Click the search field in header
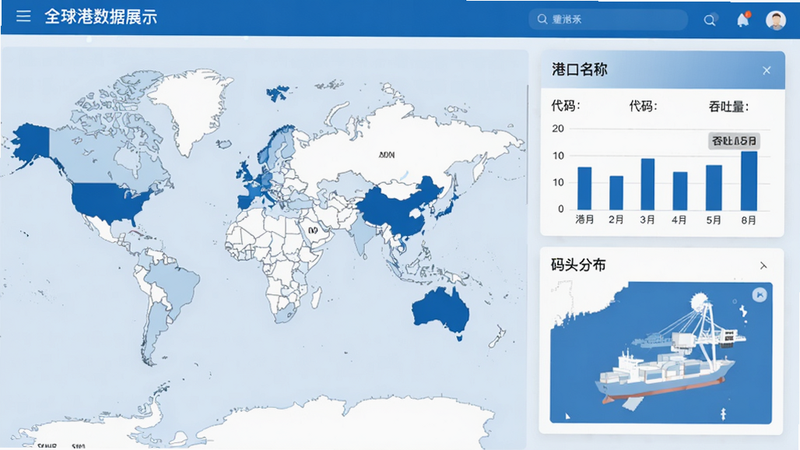Screen dimensions: 800x450 click(x=608, y=19)
